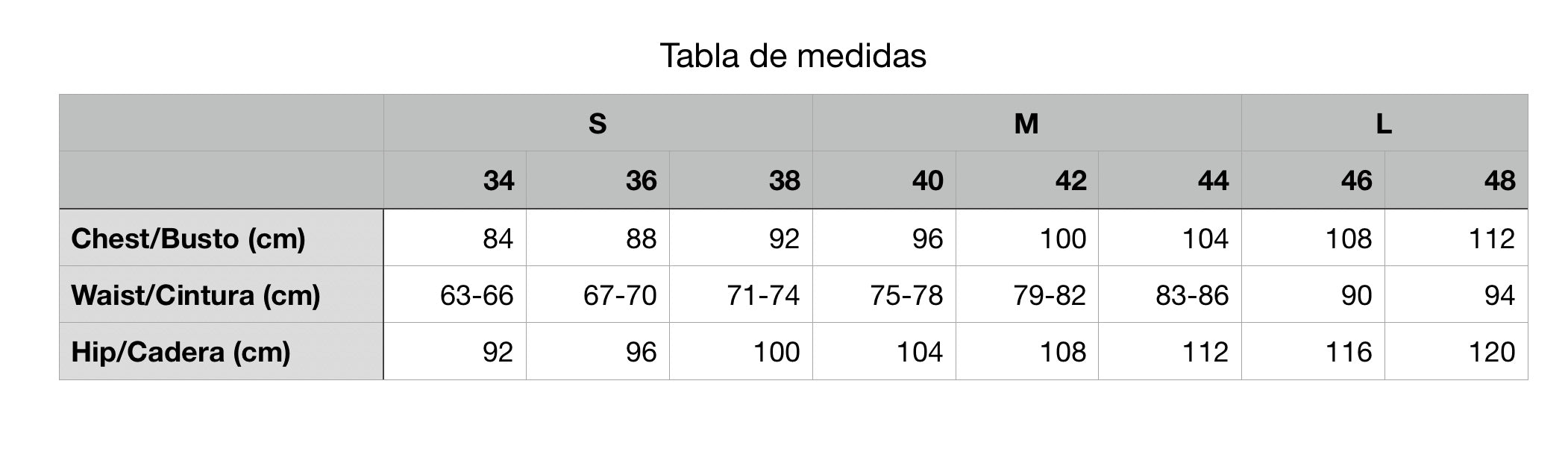The width and height of the screenshot is (1568, 454).
Task: Click waist cell 79-82
Action: click(x=1050, y=295)
